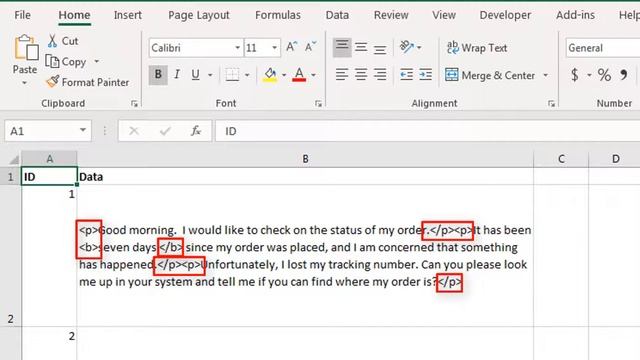The width and height of the screenshot is (640, 360).
Task: Click the Select All corner triangle
Action: [14, 159]
